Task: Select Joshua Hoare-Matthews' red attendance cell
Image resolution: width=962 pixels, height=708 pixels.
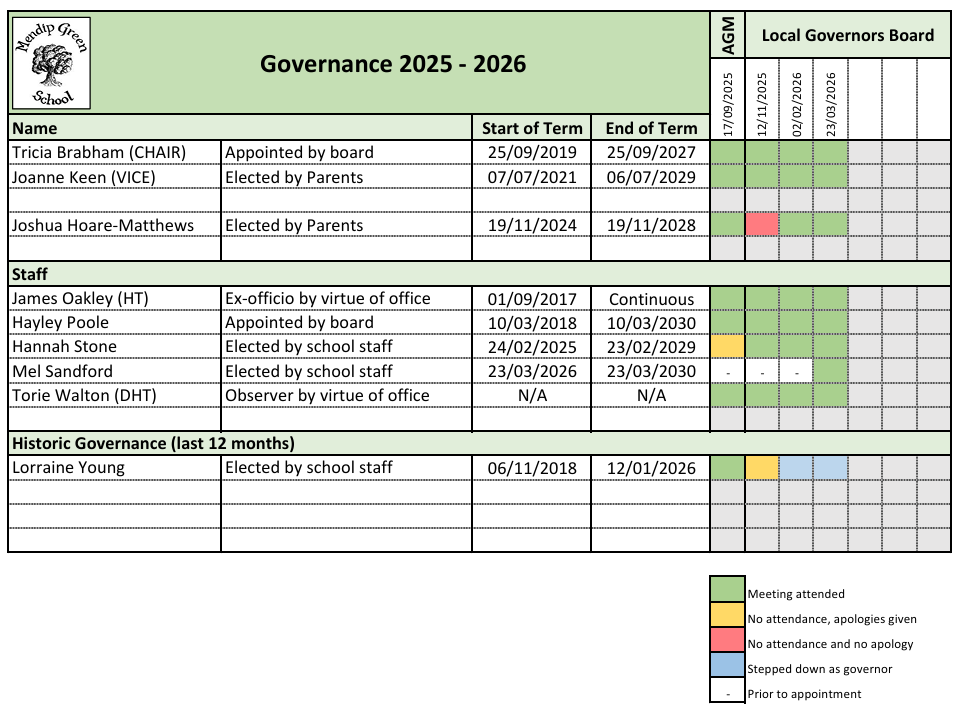Action: coord(762,225)
